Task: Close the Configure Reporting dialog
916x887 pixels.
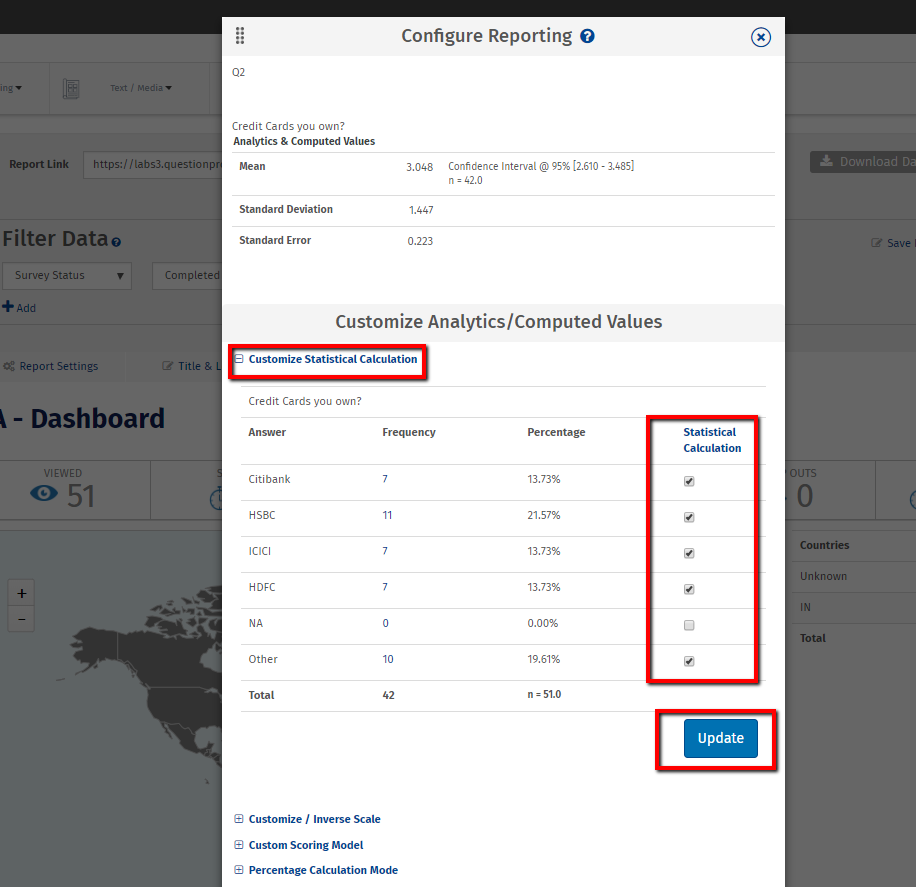Action: (761, 37)
